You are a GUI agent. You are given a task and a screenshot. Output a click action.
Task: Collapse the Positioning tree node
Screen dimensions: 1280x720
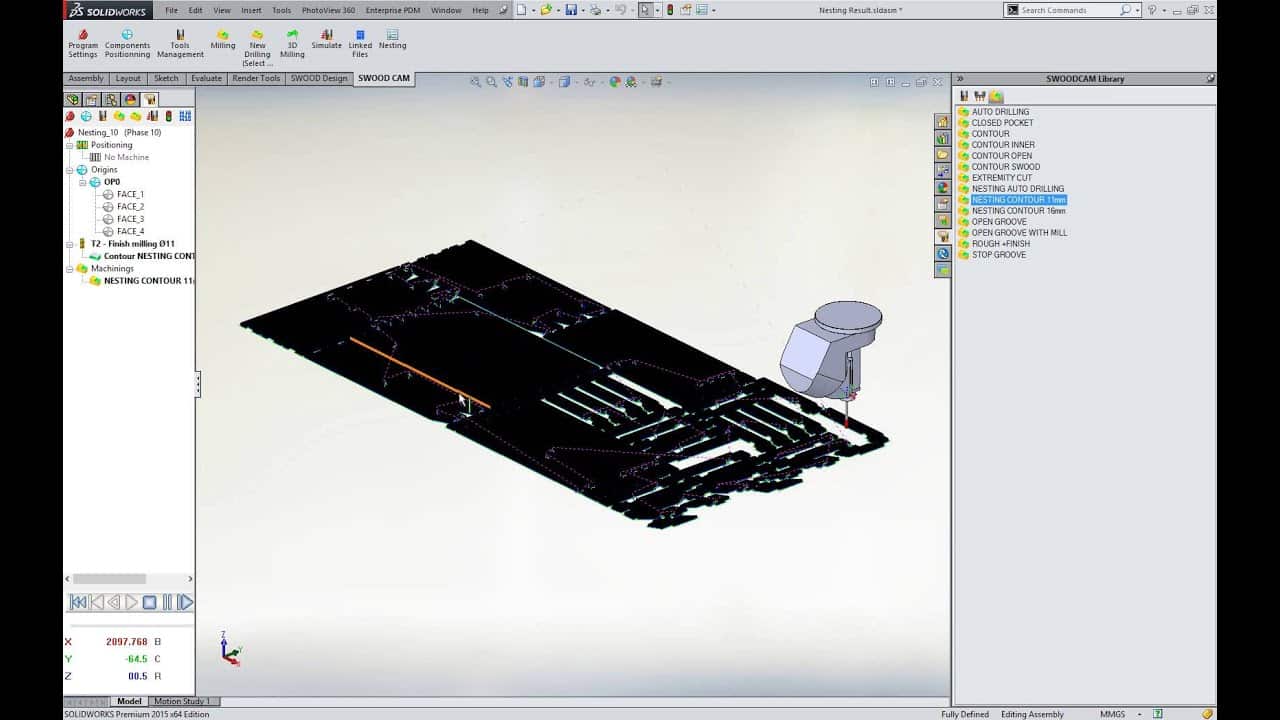pos(70,145)
